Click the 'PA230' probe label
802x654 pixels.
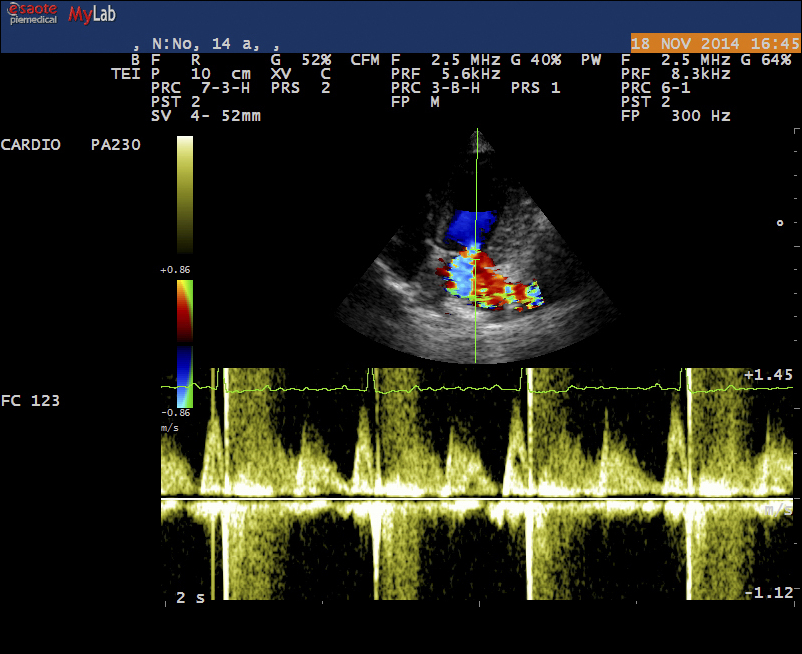pos(116,145)
